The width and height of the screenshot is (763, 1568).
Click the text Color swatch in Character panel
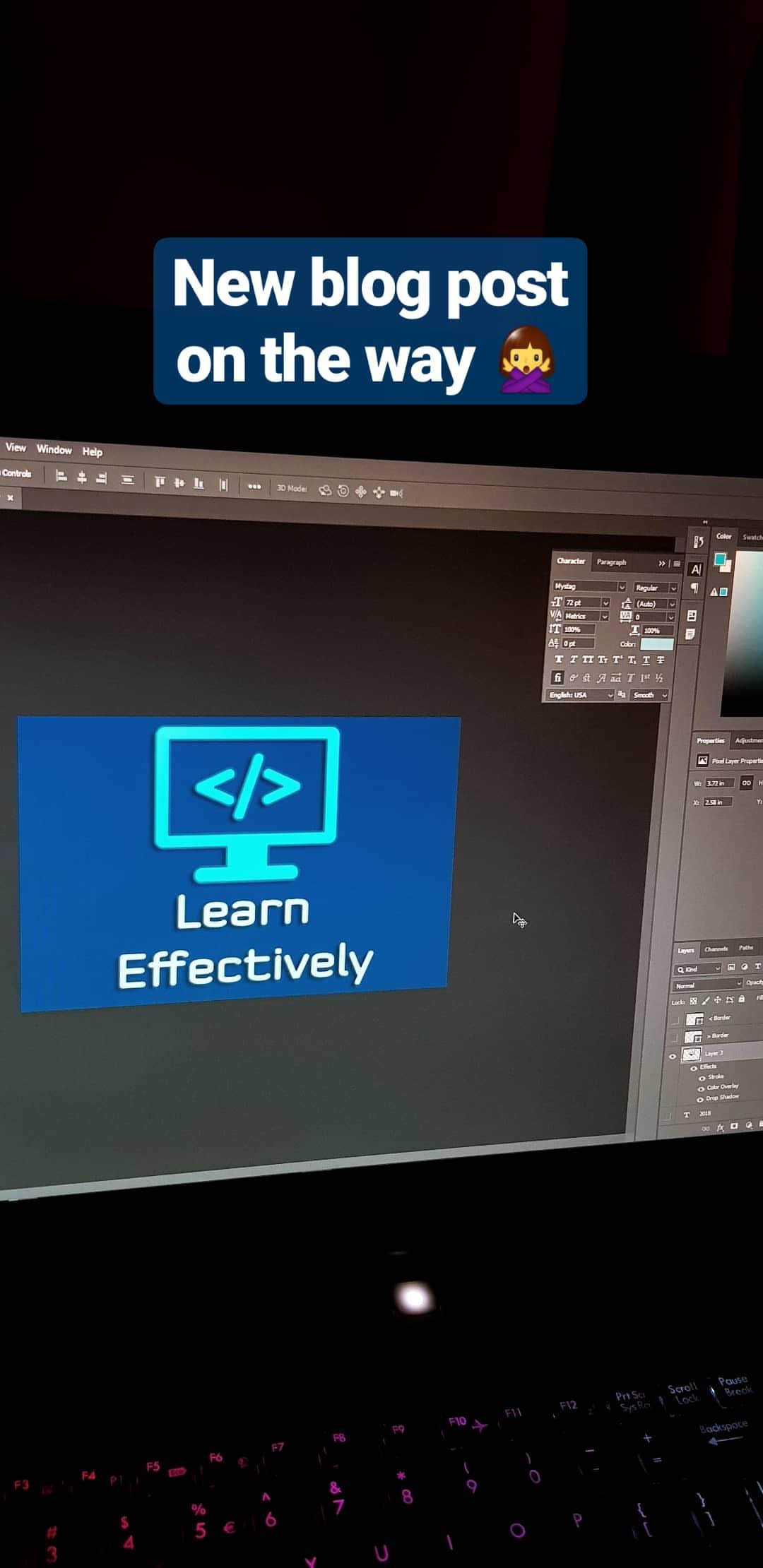click(656, 644)
